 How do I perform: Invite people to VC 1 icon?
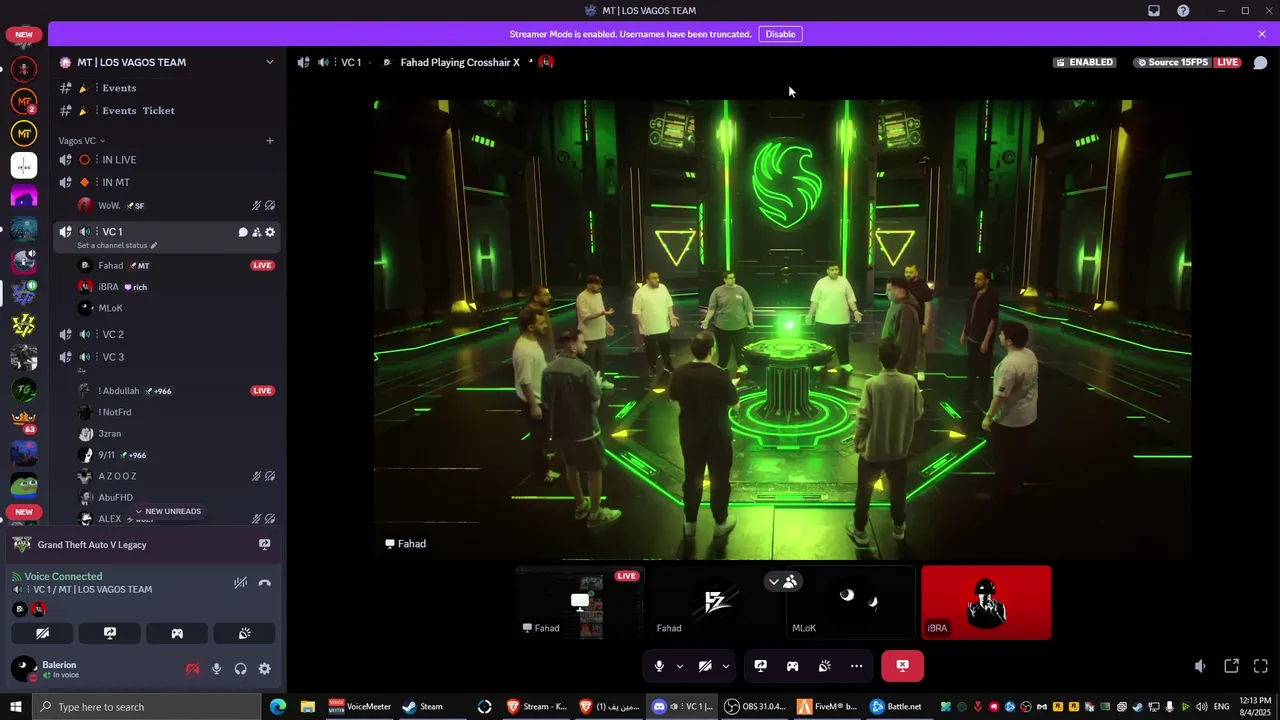coord(256,232)
